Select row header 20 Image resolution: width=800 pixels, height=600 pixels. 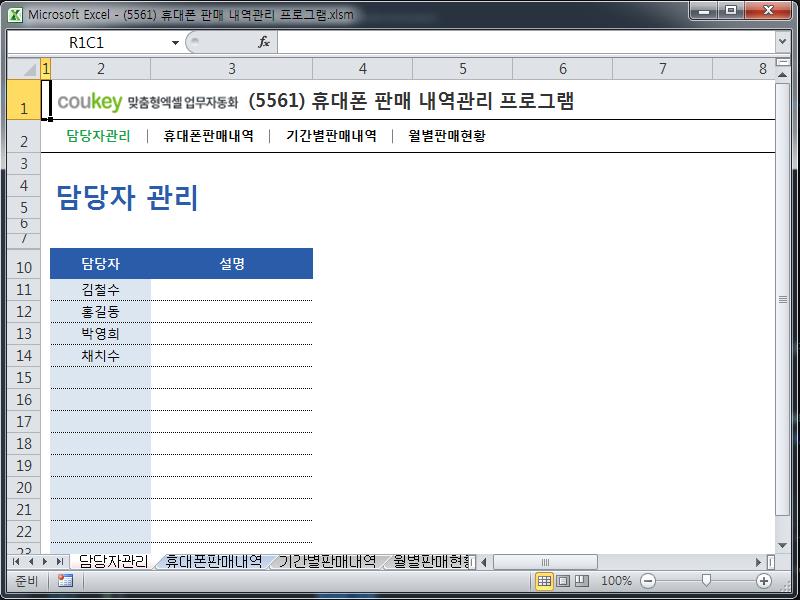[x=24, y=488]
